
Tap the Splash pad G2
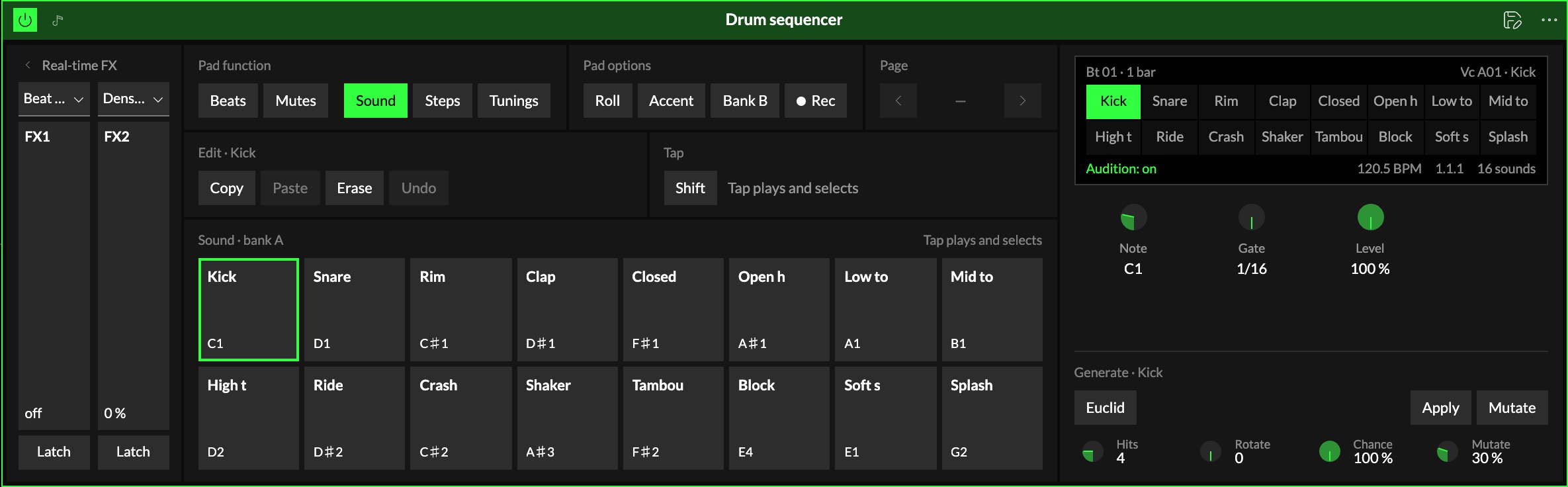(x=992, y=418)
